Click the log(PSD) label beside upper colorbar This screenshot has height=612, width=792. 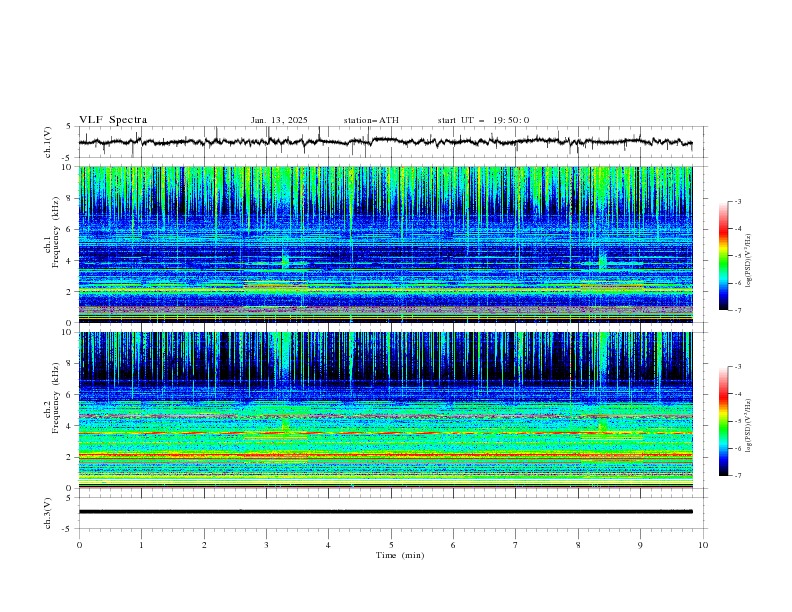click(748, 261)
